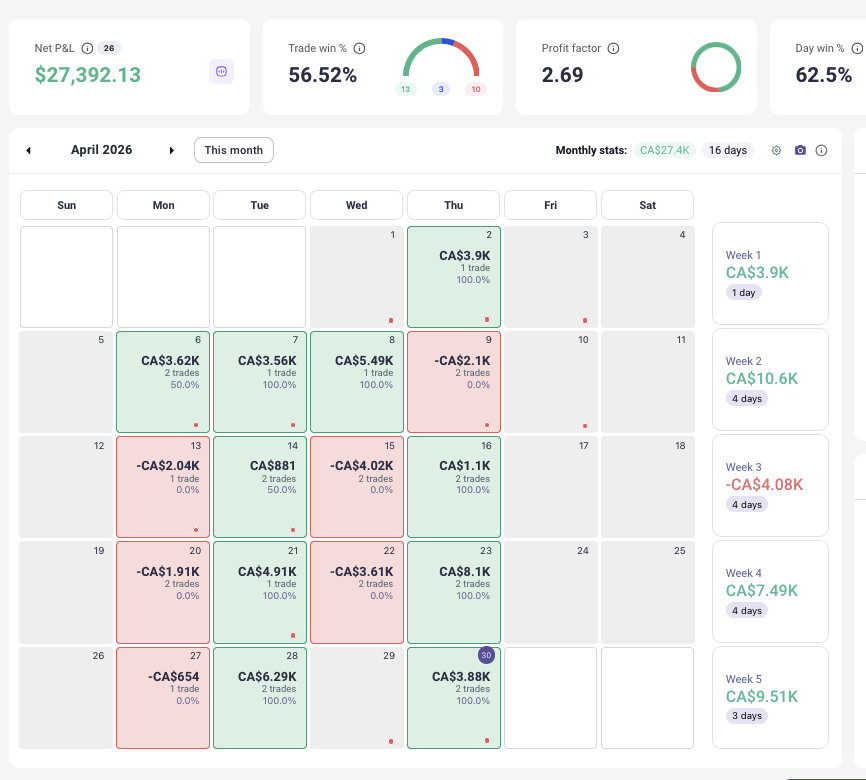Viewport: 866px width, 780px height.
Task: Click the camera screenshot icon
Action: click(x=800, y=150)
